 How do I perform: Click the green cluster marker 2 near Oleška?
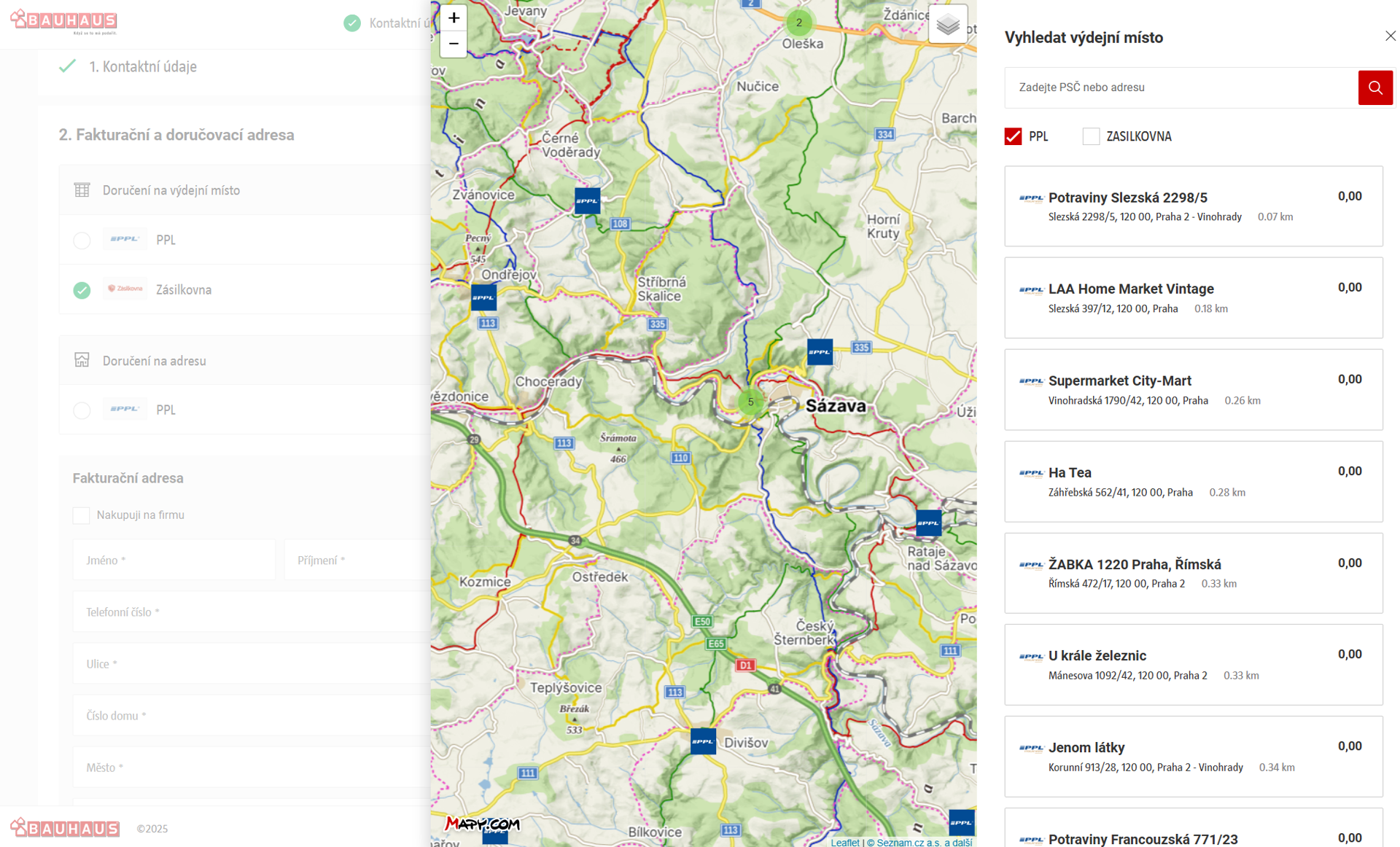799,23
